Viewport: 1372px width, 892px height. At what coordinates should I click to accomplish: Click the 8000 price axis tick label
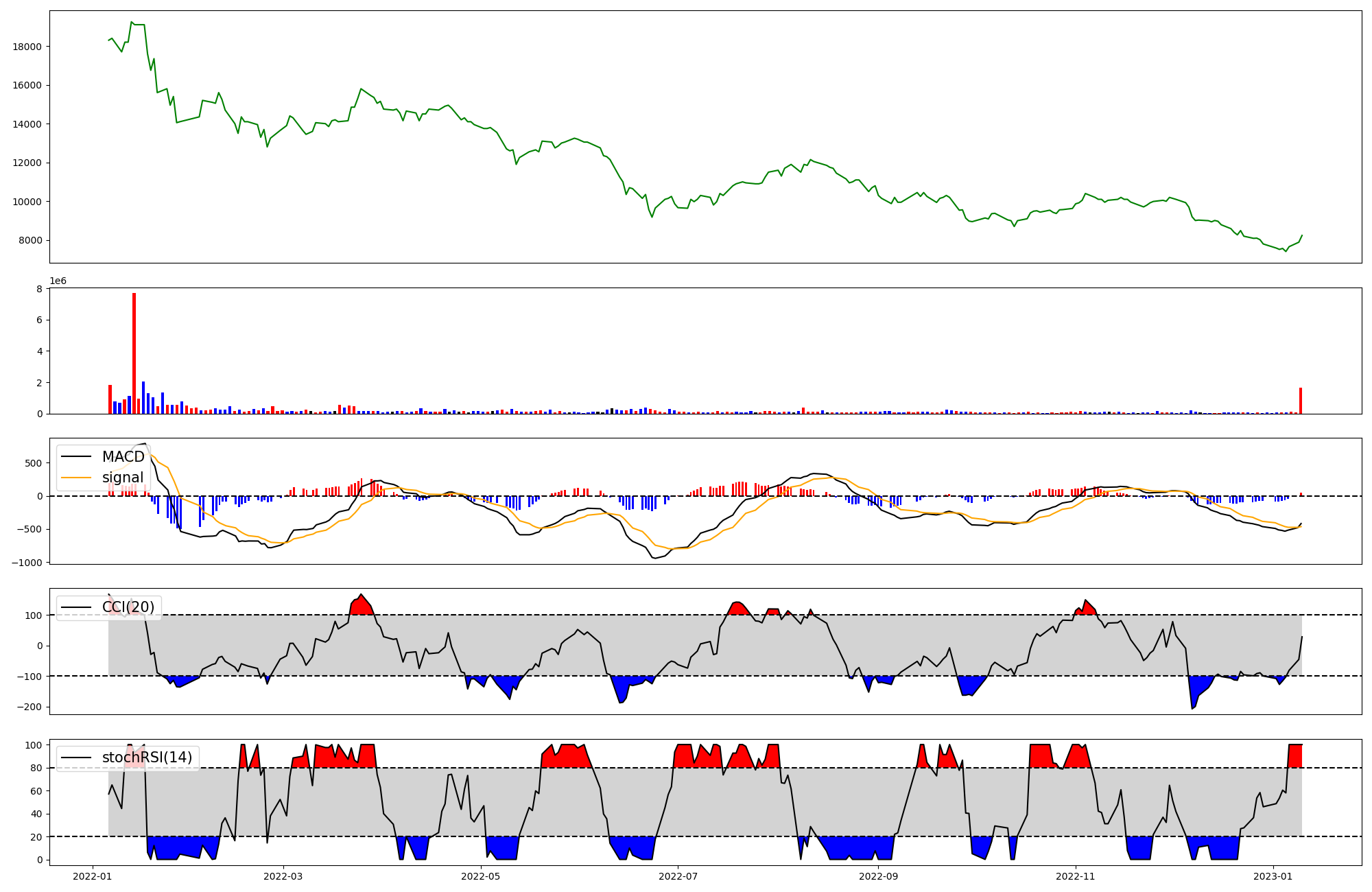30,241
